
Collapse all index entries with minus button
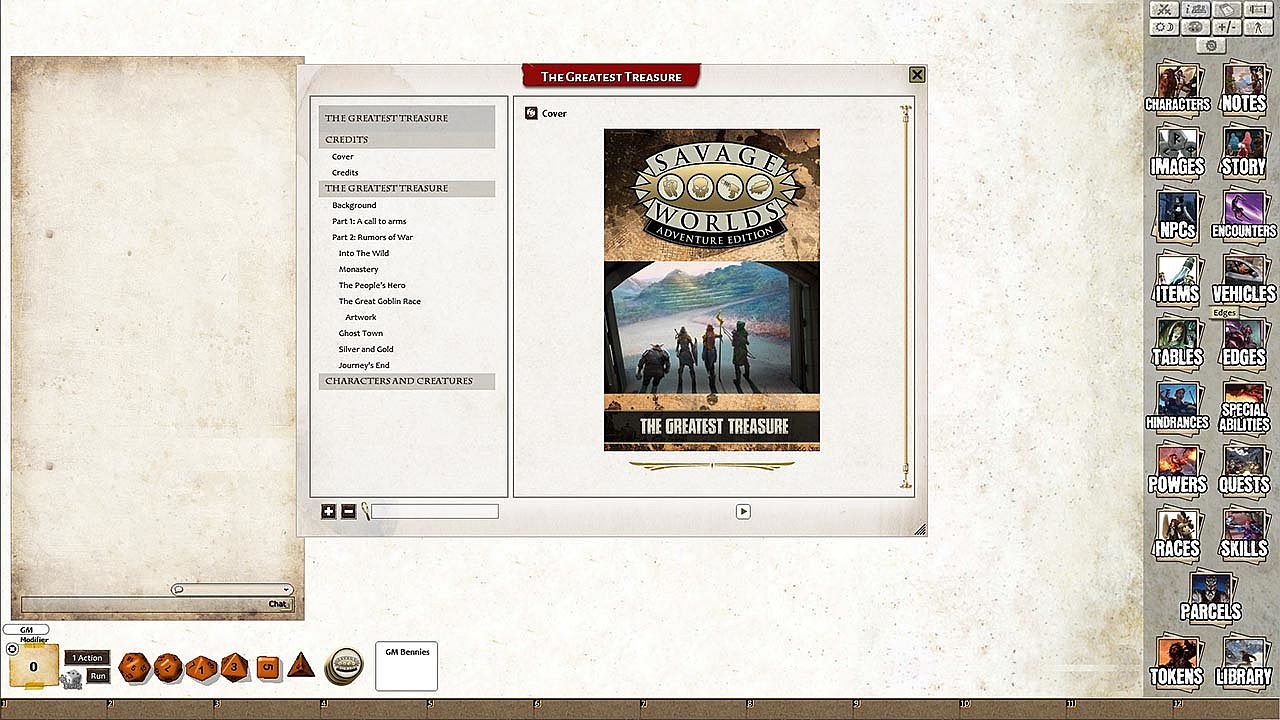coord(348,511)
